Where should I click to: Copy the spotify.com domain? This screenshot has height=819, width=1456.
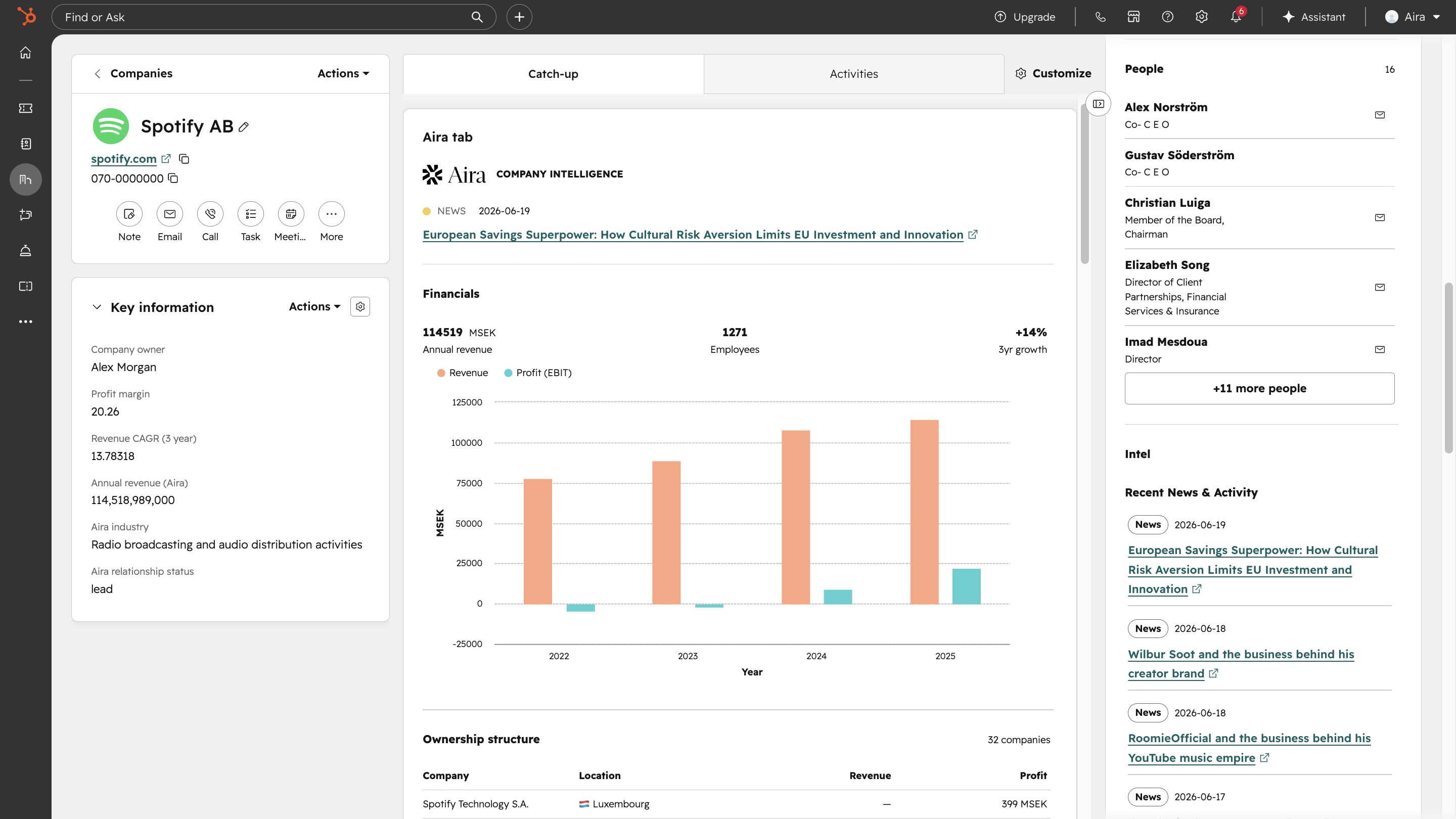tap(184, 159)
